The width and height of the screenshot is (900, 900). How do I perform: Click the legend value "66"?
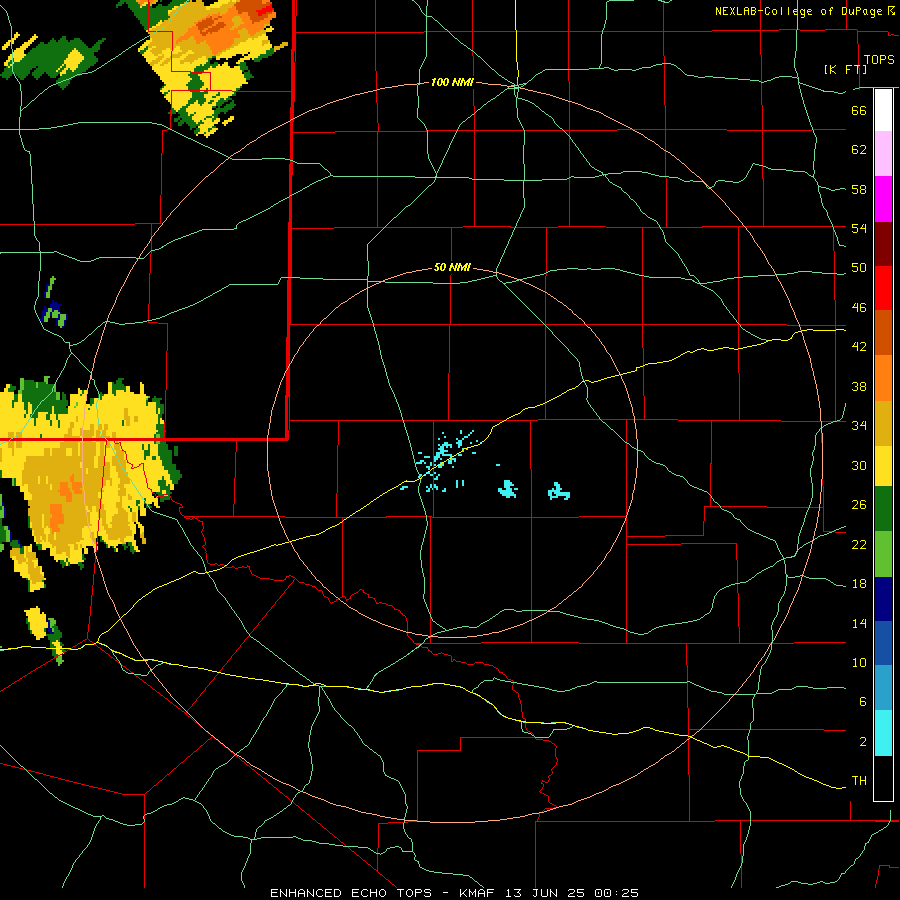point(859,111)
